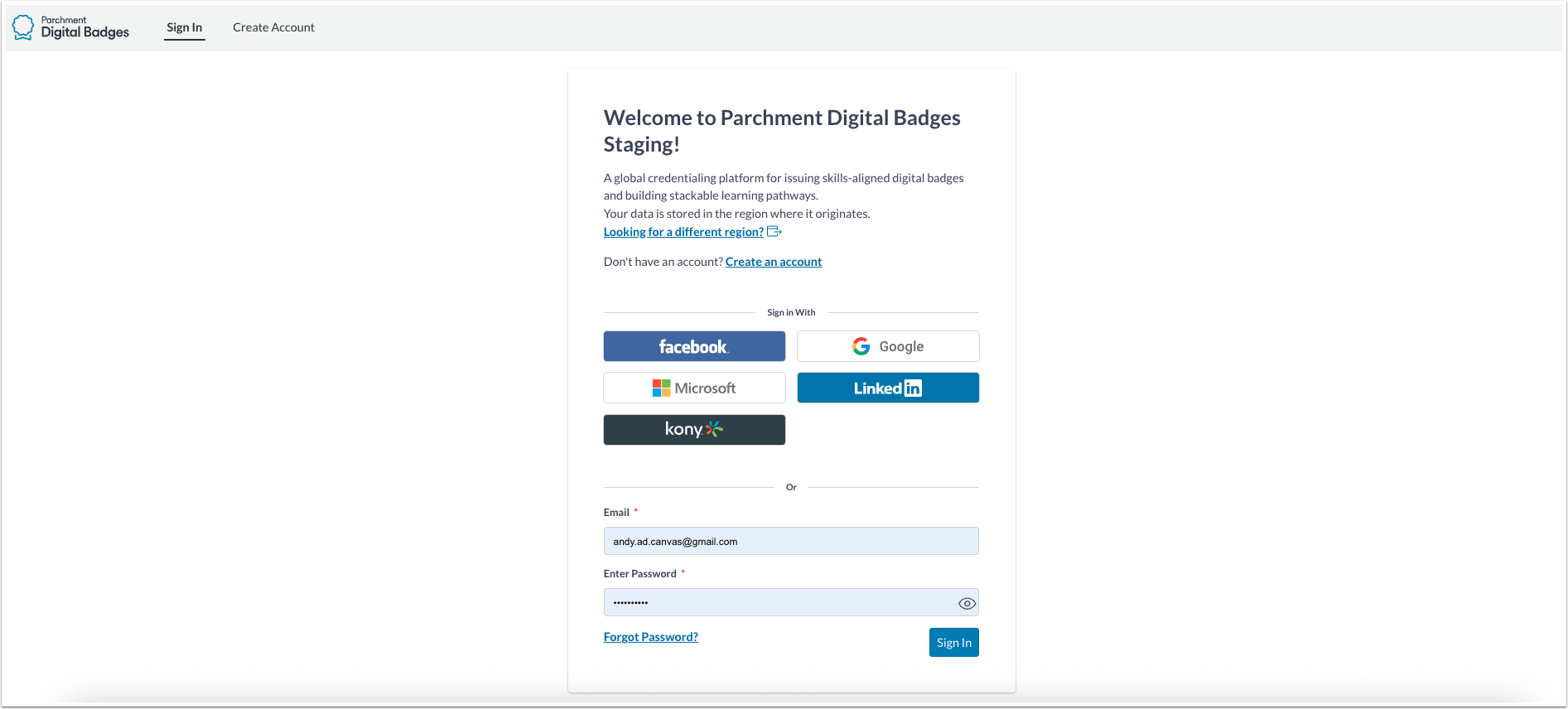Select the Kony sign-in button
1568x709 pixels.
(694, 430)
